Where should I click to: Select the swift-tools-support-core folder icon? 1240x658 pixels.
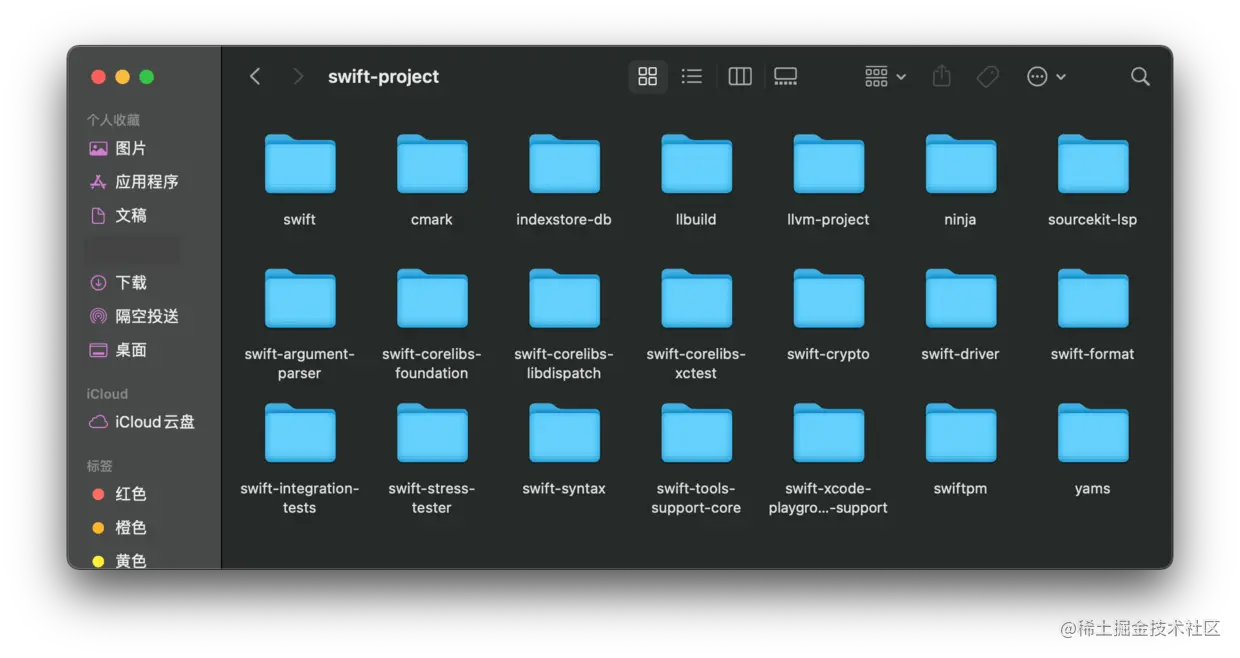point(696,433)
